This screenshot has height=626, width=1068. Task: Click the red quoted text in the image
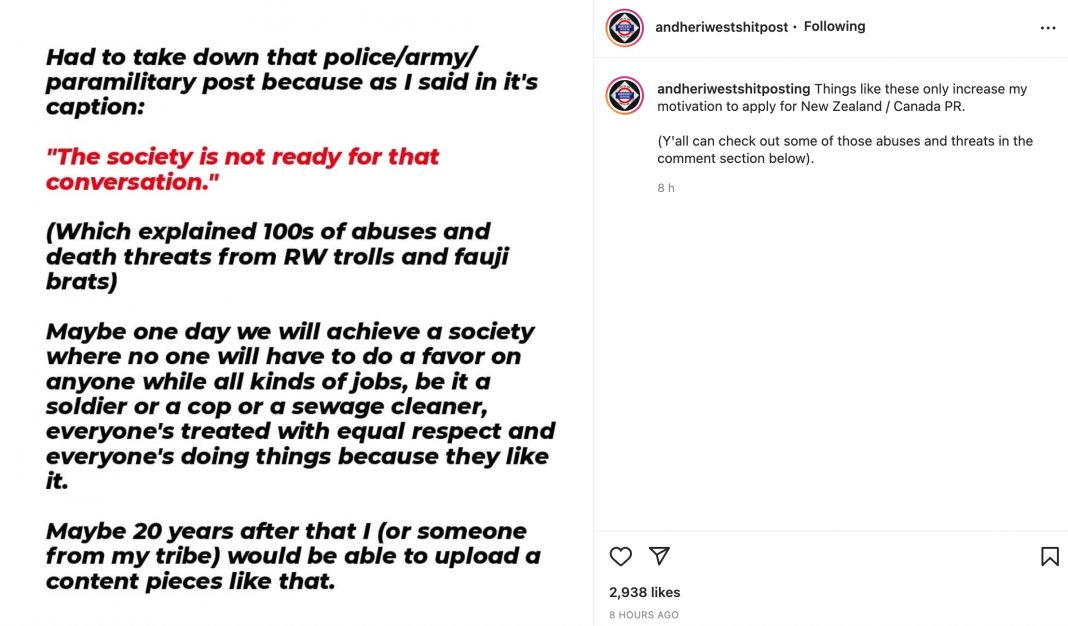coord(242,169)
